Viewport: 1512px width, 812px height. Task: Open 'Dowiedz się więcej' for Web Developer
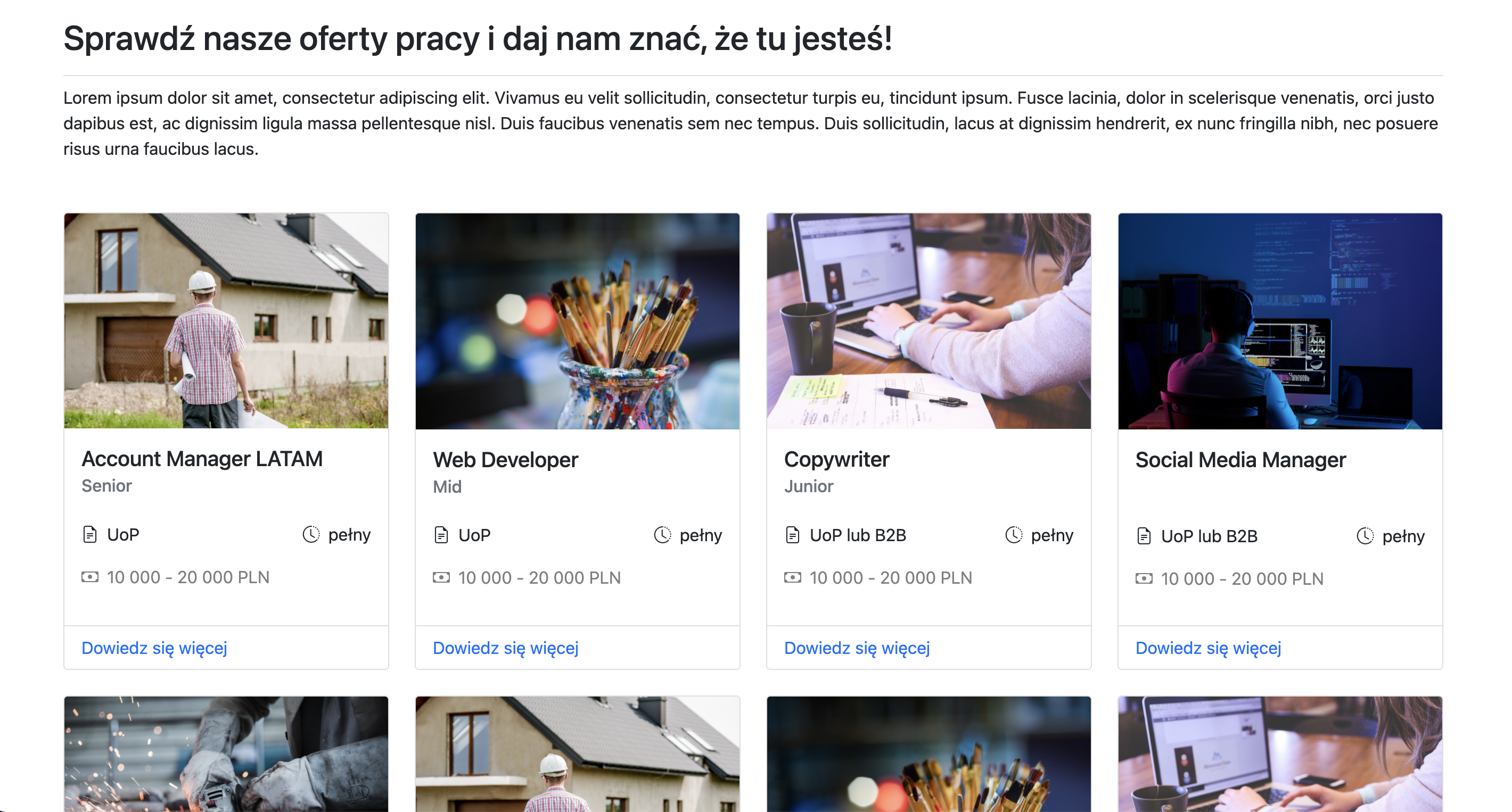pyautogui.click(x=506, y=648)
